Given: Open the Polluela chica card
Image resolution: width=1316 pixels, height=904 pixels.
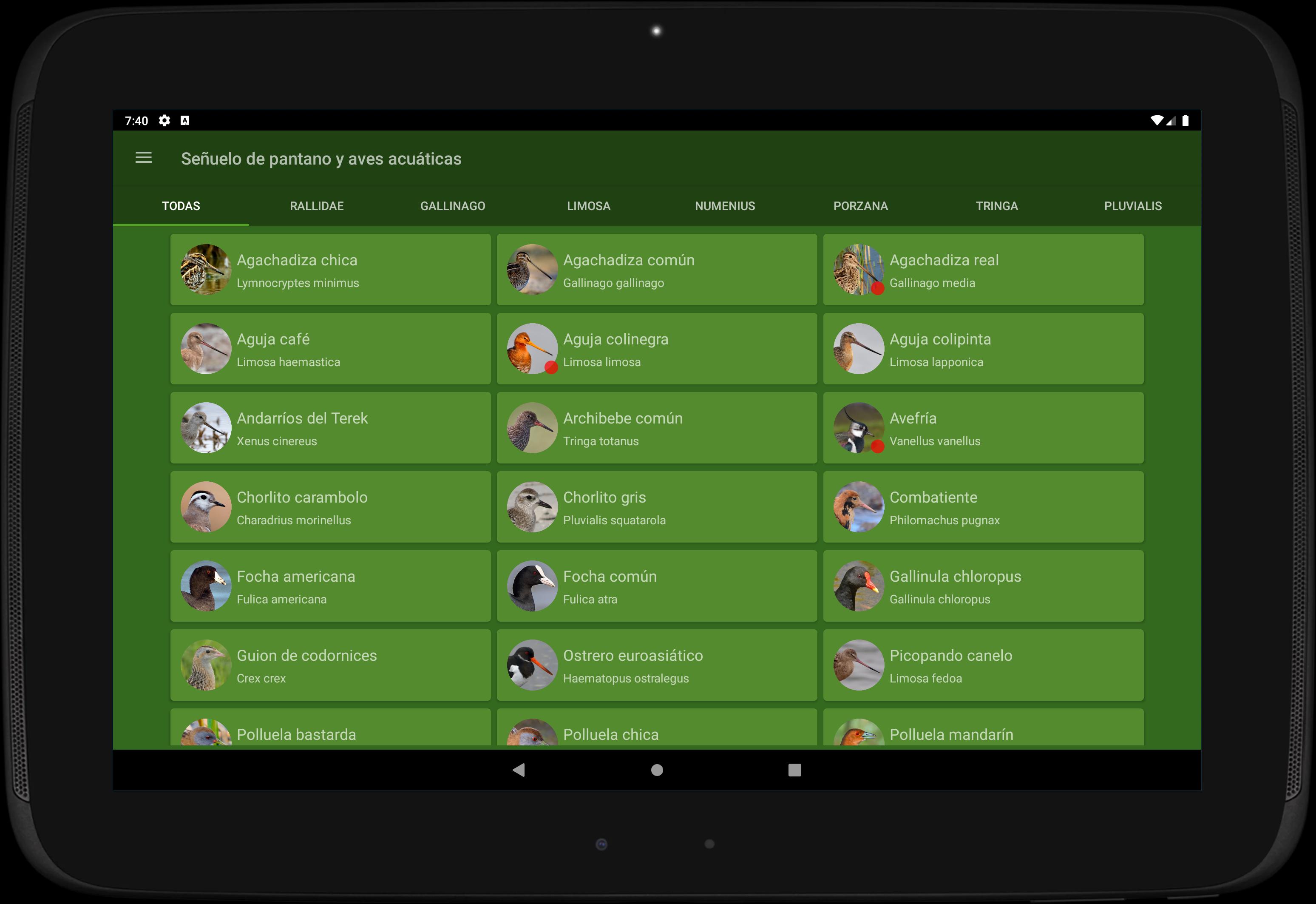Looking at the screenshot, I should coord(657,727).
